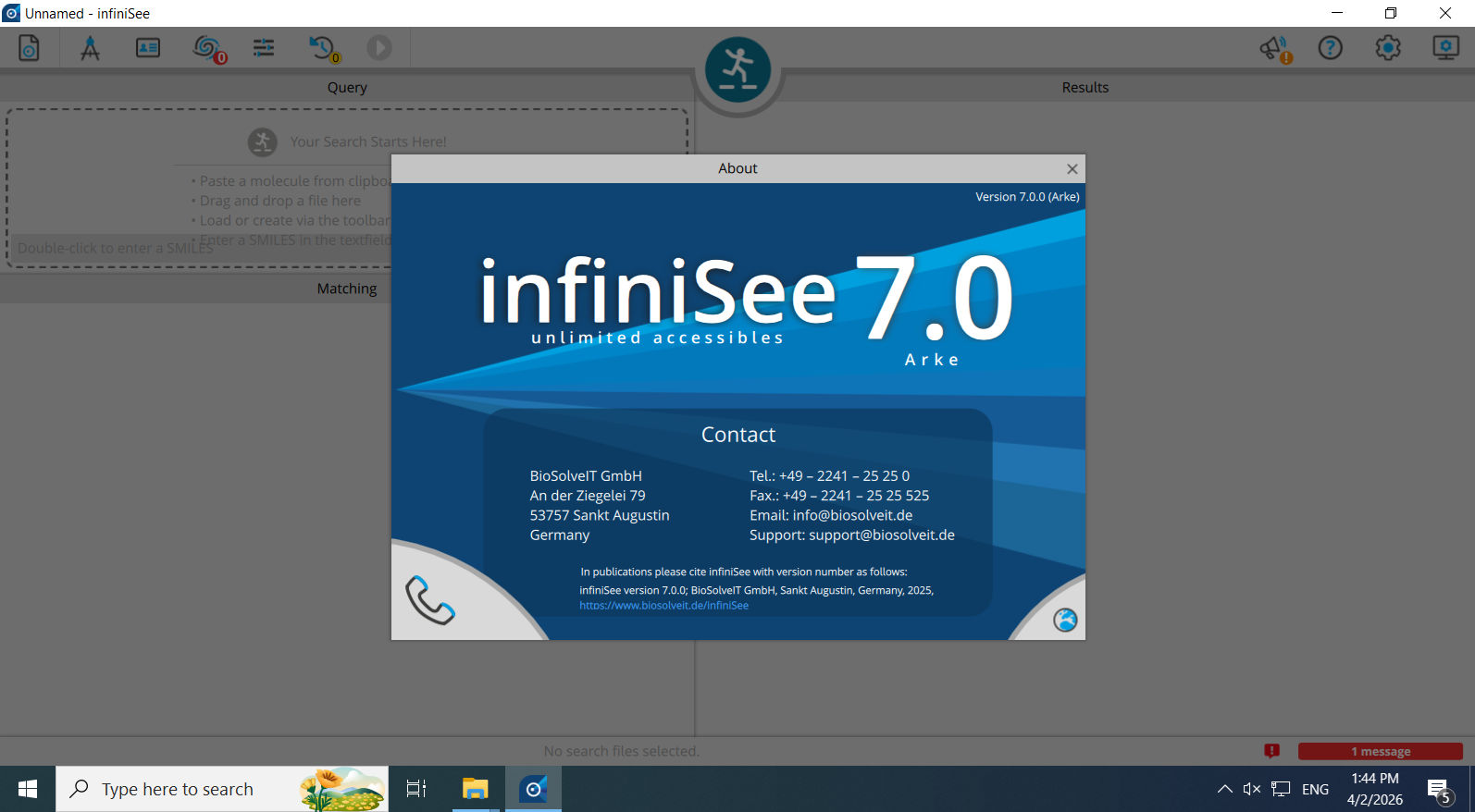Select the Query panel header
Image resolution: width=1475 pixels, height=812 pixels.
point(347,87)
